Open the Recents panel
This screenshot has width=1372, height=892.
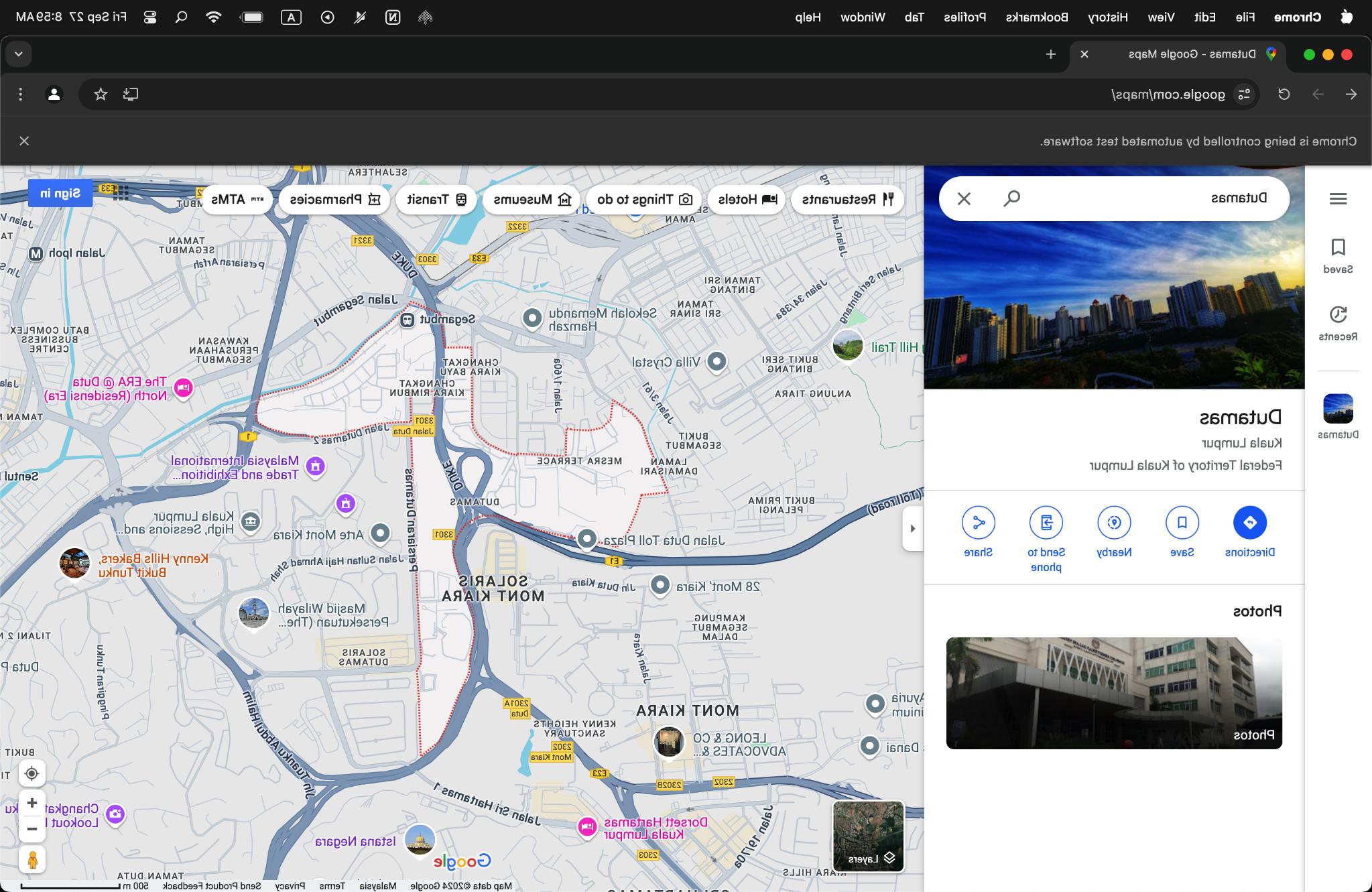(1338, 323)
